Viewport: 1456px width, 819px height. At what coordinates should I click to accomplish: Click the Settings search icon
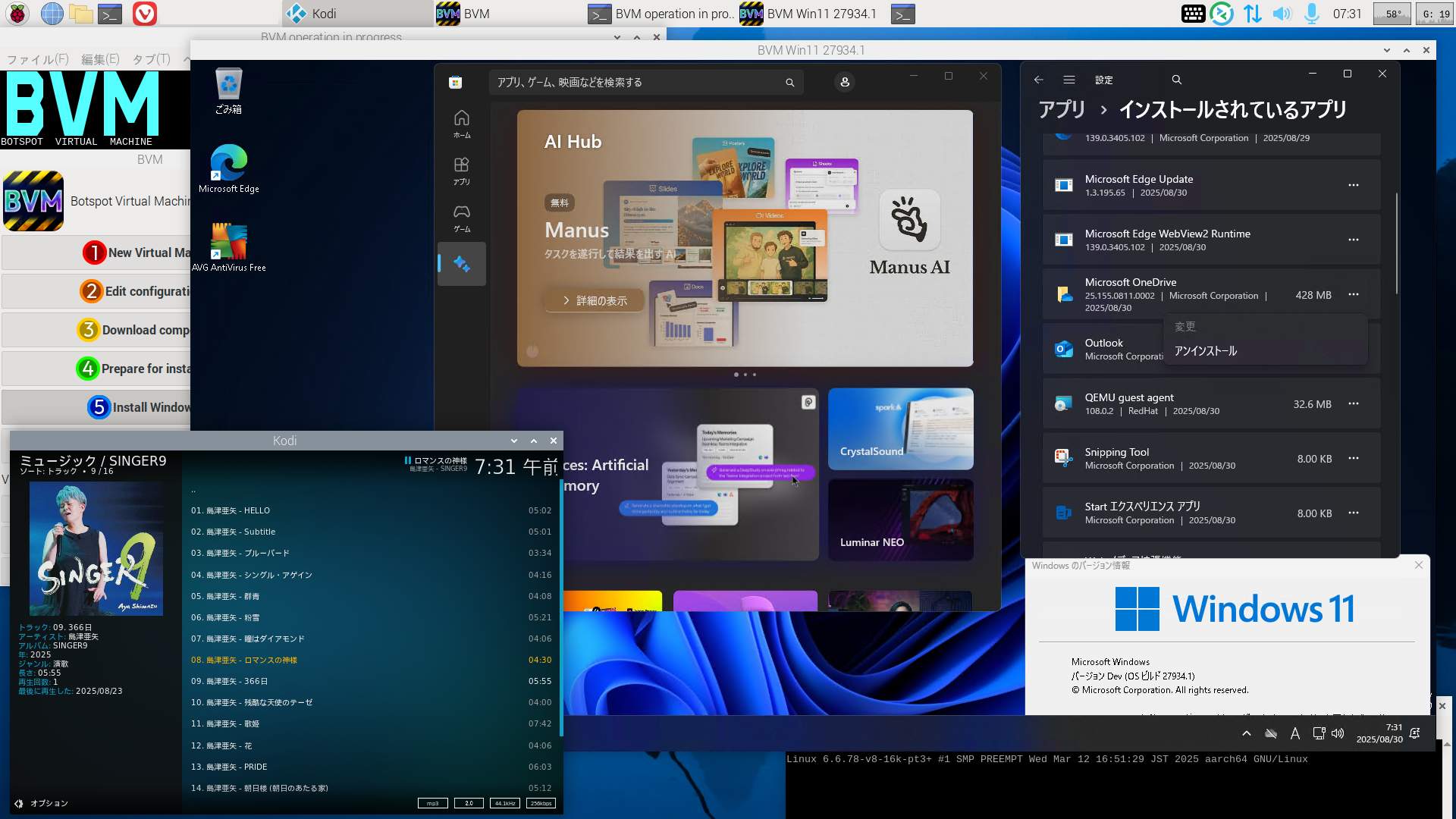pyautogui.click(x=1176, y=80)
